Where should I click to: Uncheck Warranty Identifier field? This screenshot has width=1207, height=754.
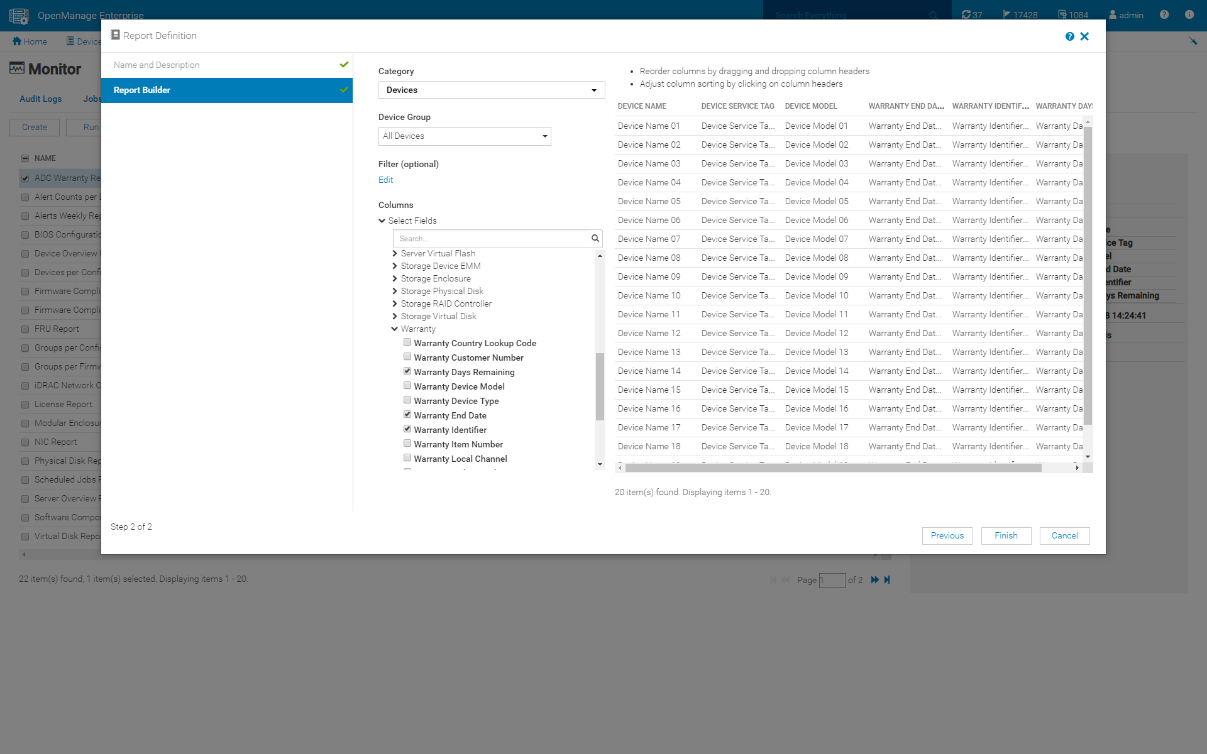tap(407, 430)
